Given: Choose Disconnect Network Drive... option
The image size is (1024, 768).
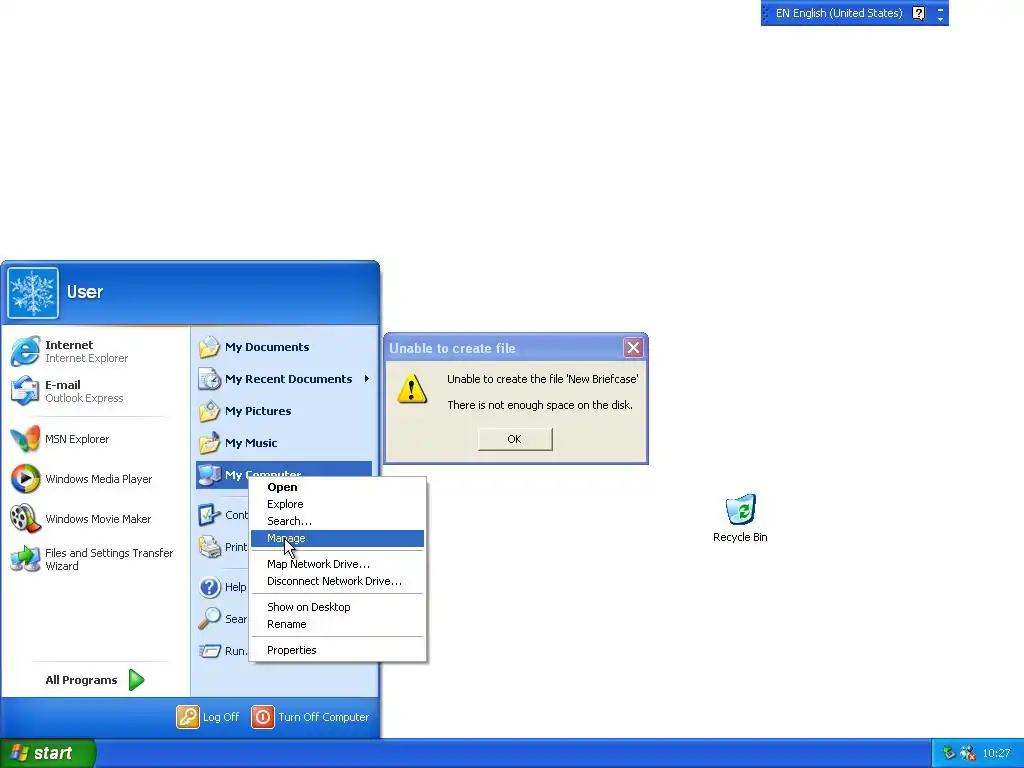Looking at the screenshot, I should click(338, 581).
